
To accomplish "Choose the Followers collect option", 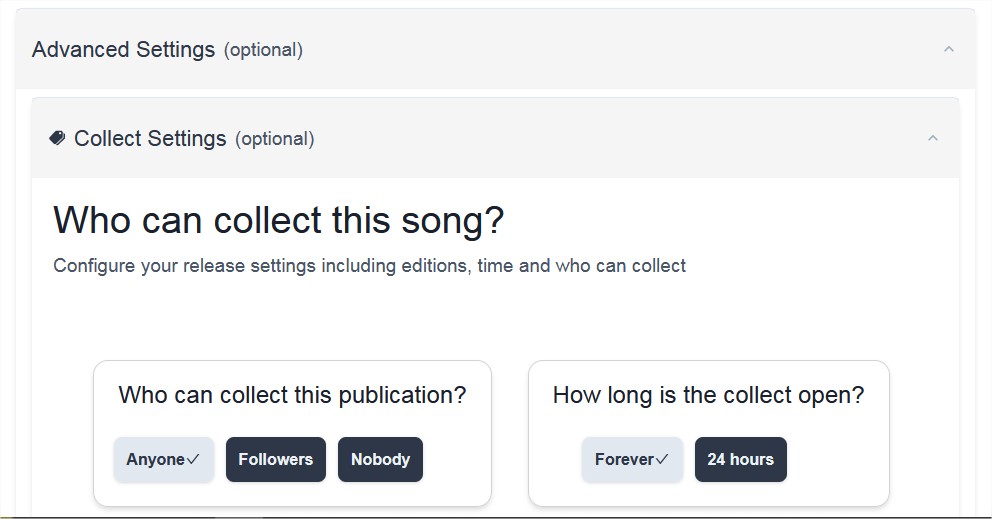I will pos(276,460).
